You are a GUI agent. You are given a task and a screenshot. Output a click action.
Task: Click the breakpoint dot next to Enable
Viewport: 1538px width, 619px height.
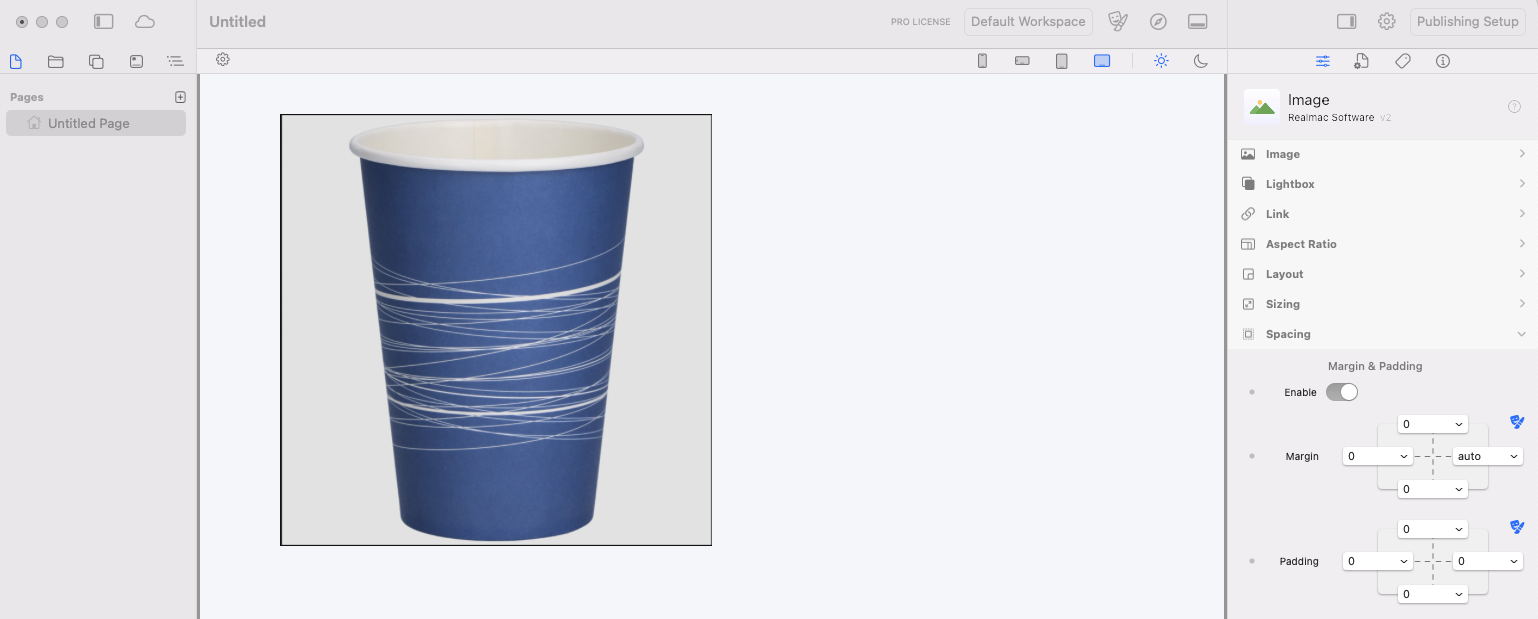(1252, 392)
